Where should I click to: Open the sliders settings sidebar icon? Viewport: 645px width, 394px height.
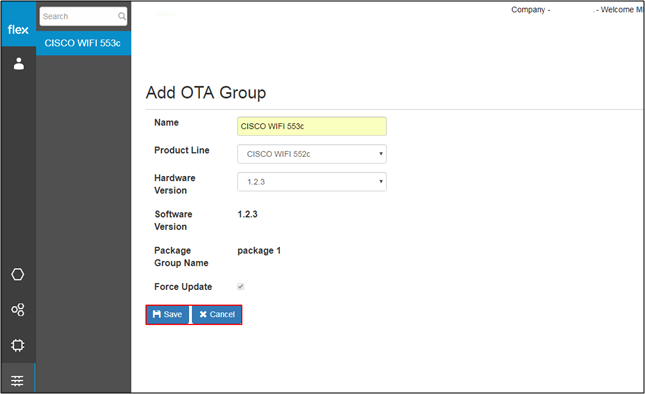17,380
